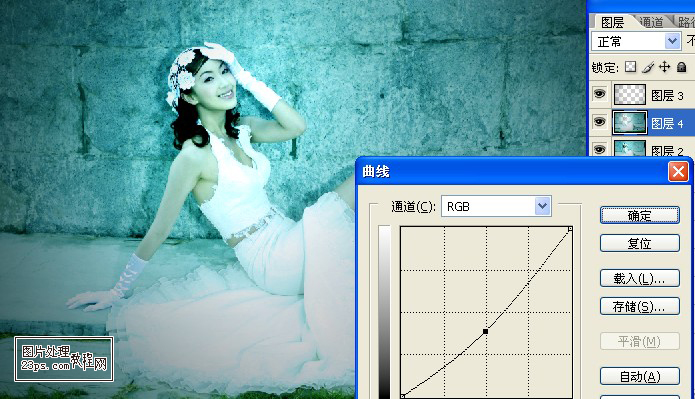Image resolution: width=695 pixels, height=399 pixels.
Task: Click the vertical grayscale gradient bar
Action: pyautogui.click(x=384, y=312)
